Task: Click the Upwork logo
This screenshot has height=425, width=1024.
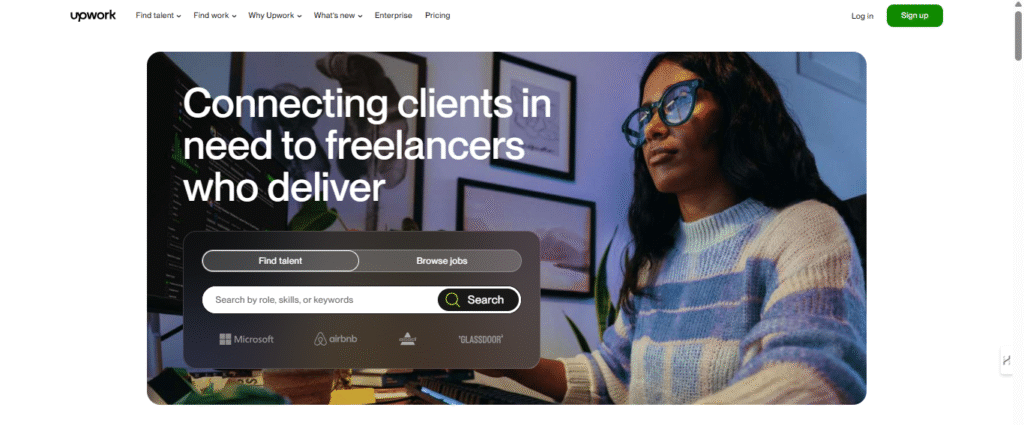Action: [x=93, y=15]
